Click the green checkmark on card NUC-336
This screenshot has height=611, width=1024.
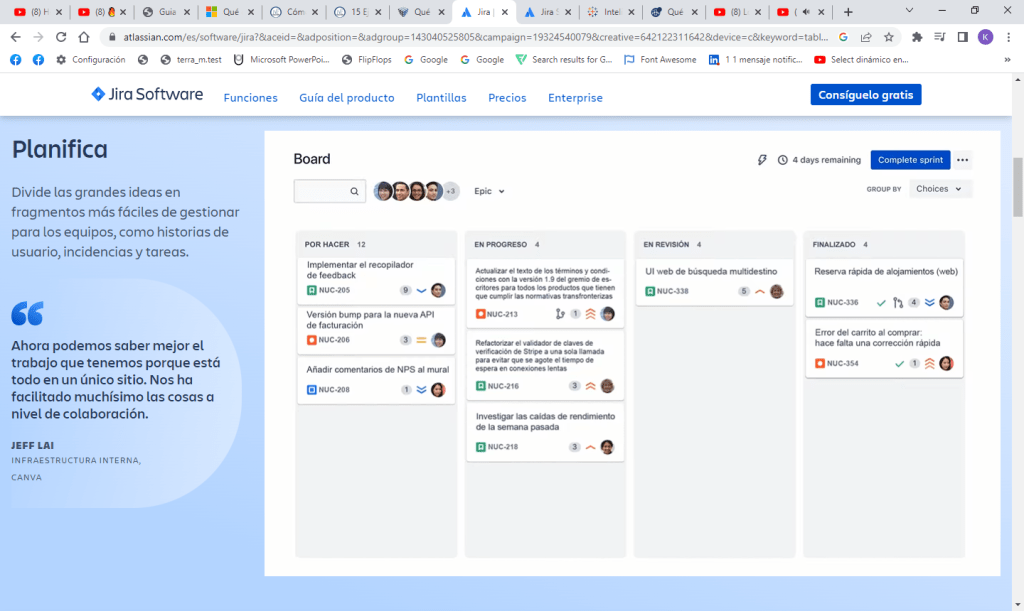point(881,303)
